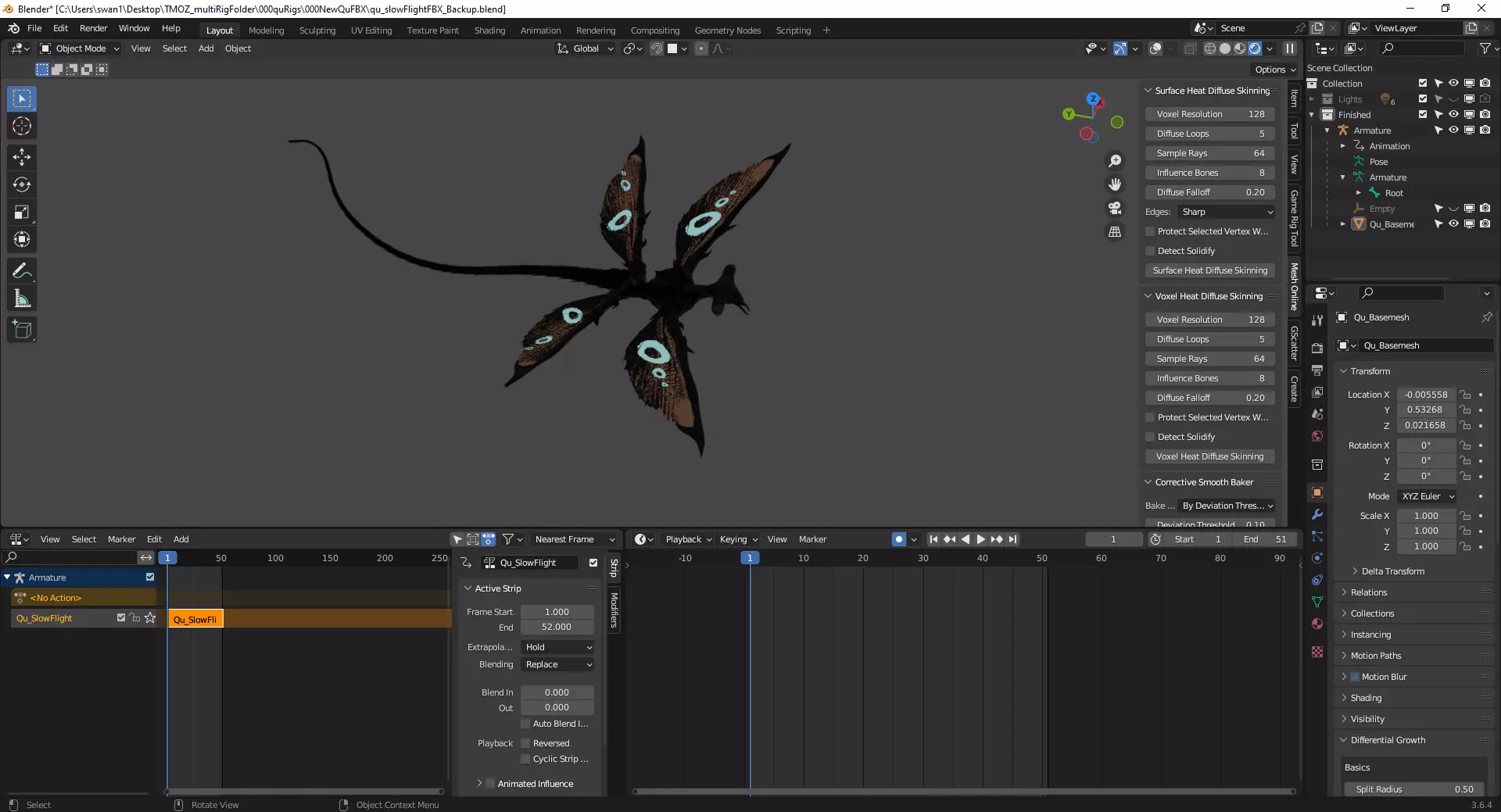Select the Rotate tool
Image resolution: width=1501 pixels, height=812 pixels.
click(x=22, y=184)
